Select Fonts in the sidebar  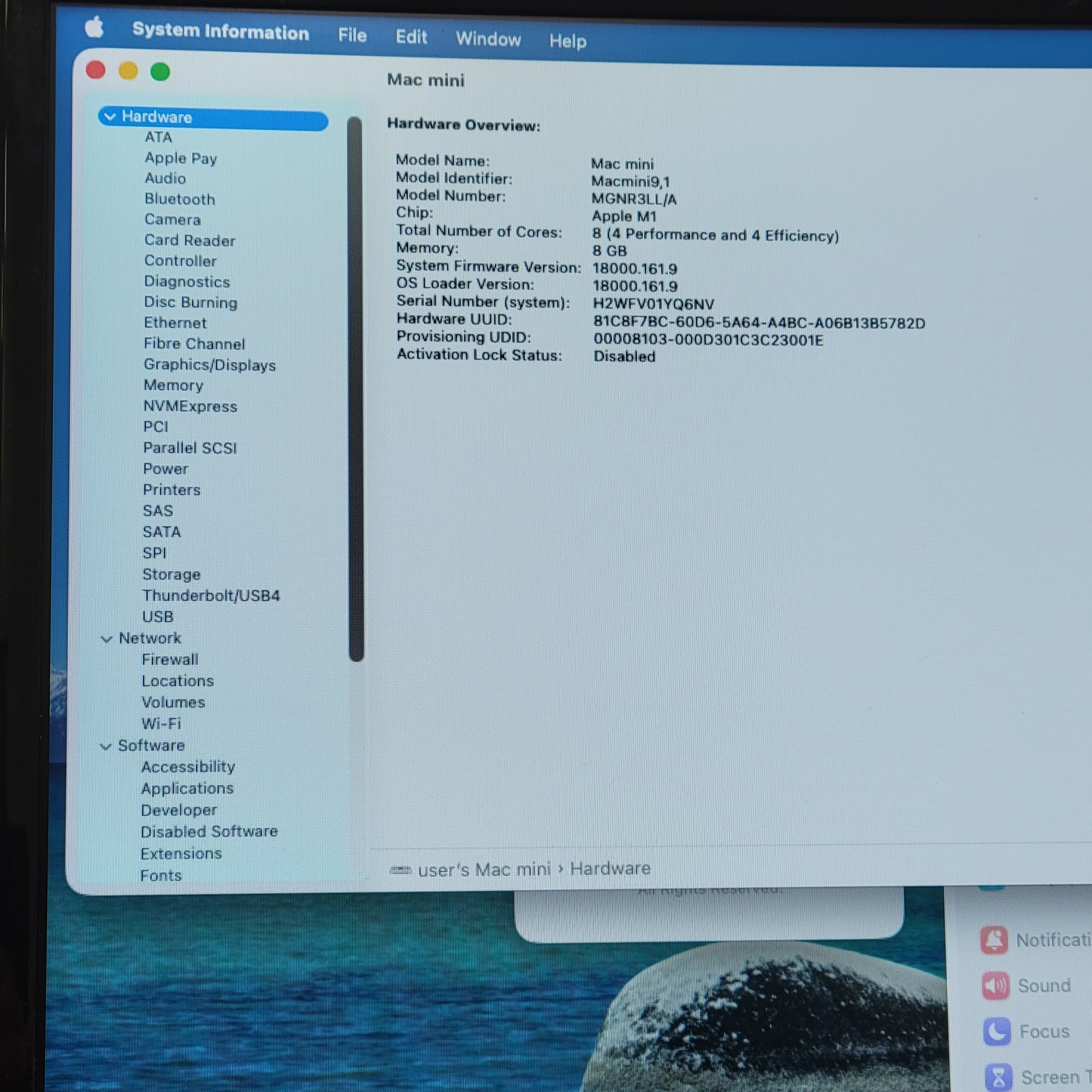pos(161,876)
